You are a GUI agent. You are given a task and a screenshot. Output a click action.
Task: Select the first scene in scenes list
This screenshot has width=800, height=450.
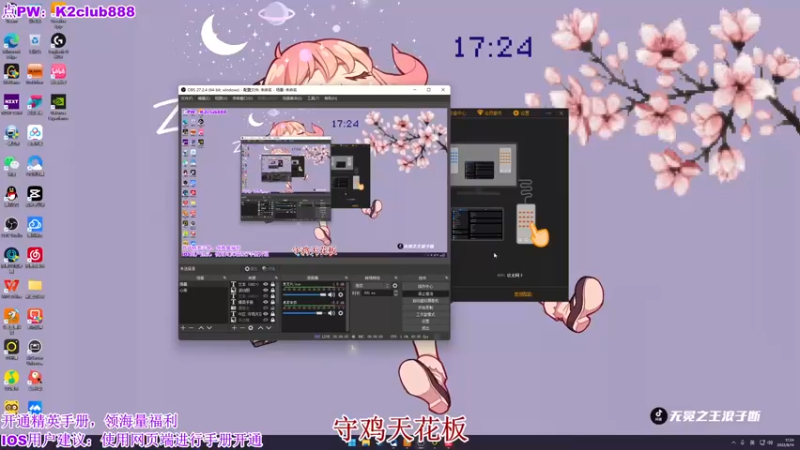click(x=203, y=284)
